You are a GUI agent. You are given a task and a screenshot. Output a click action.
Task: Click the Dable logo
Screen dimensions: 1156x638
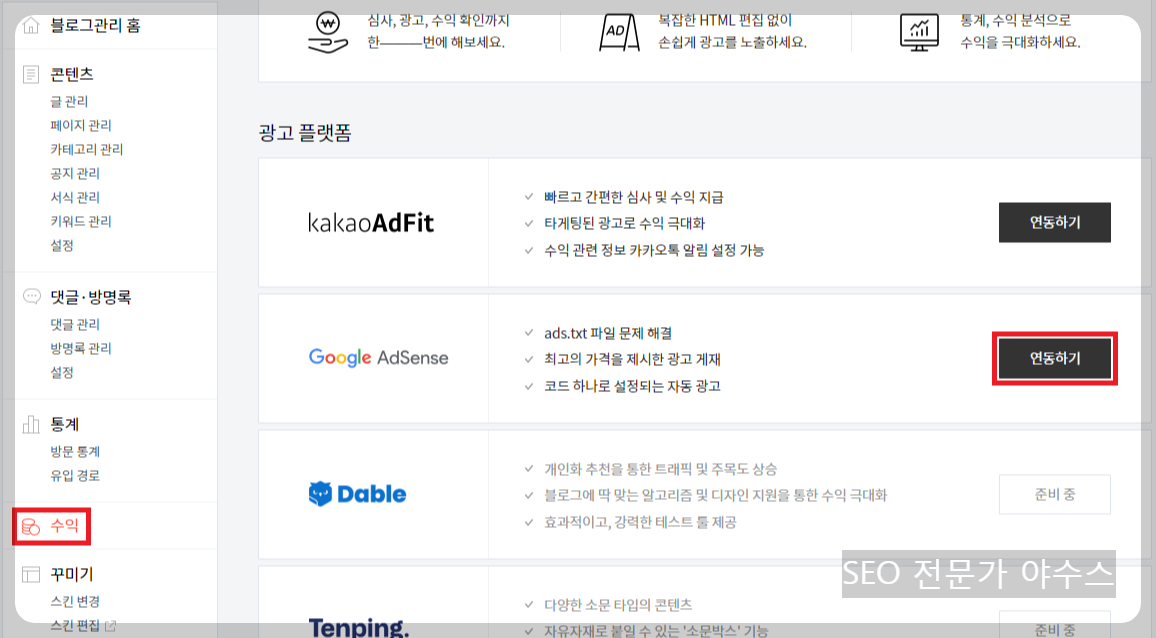click(x=358, y=493)
